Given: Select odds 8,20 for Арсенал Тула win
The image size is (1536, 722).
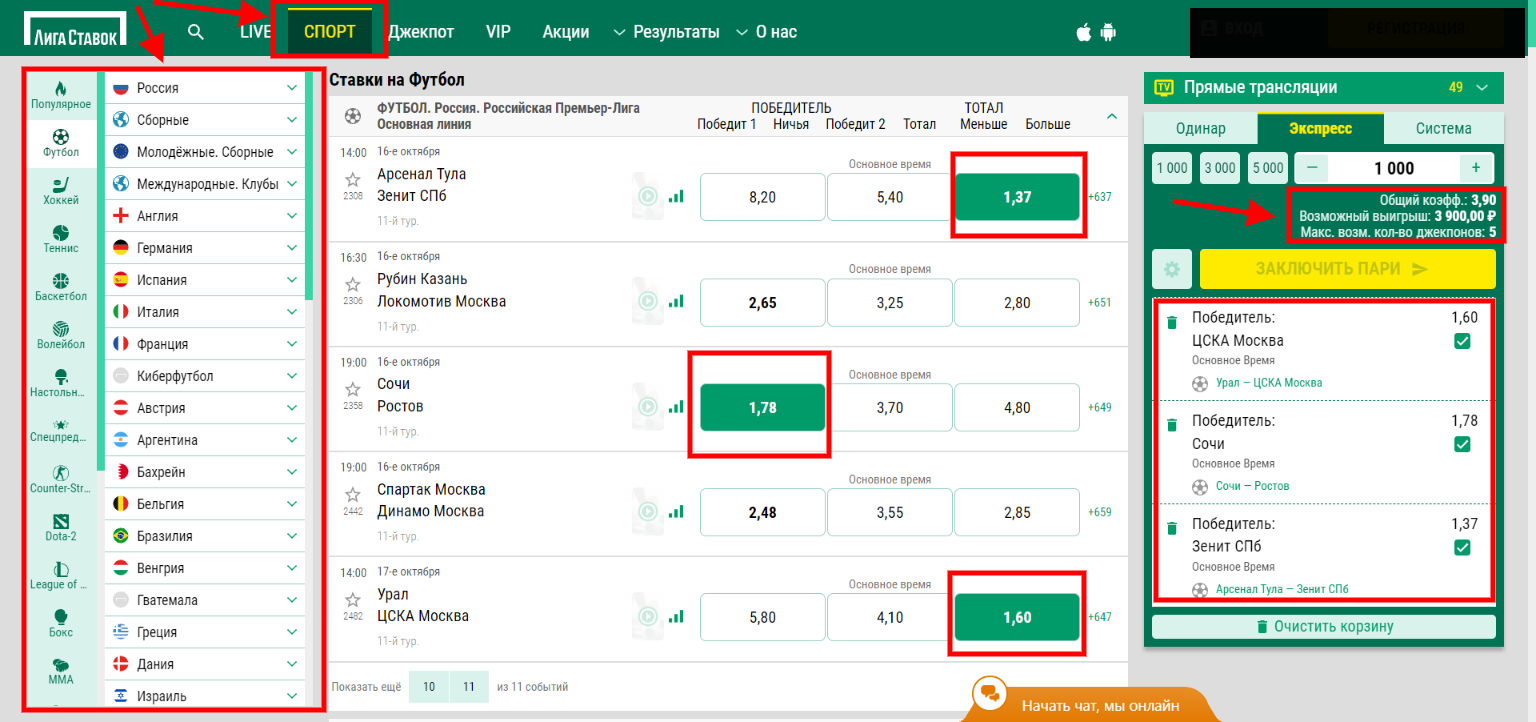Looking at the screenshot, I should [762, 197].
